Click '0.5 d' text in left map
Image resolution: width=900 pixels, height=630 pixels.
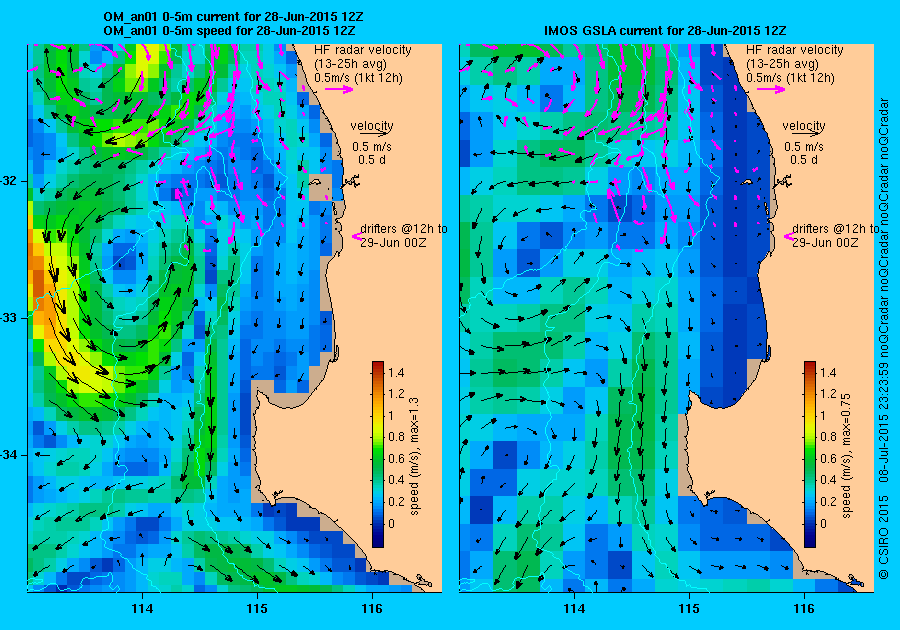coord(372,160)
